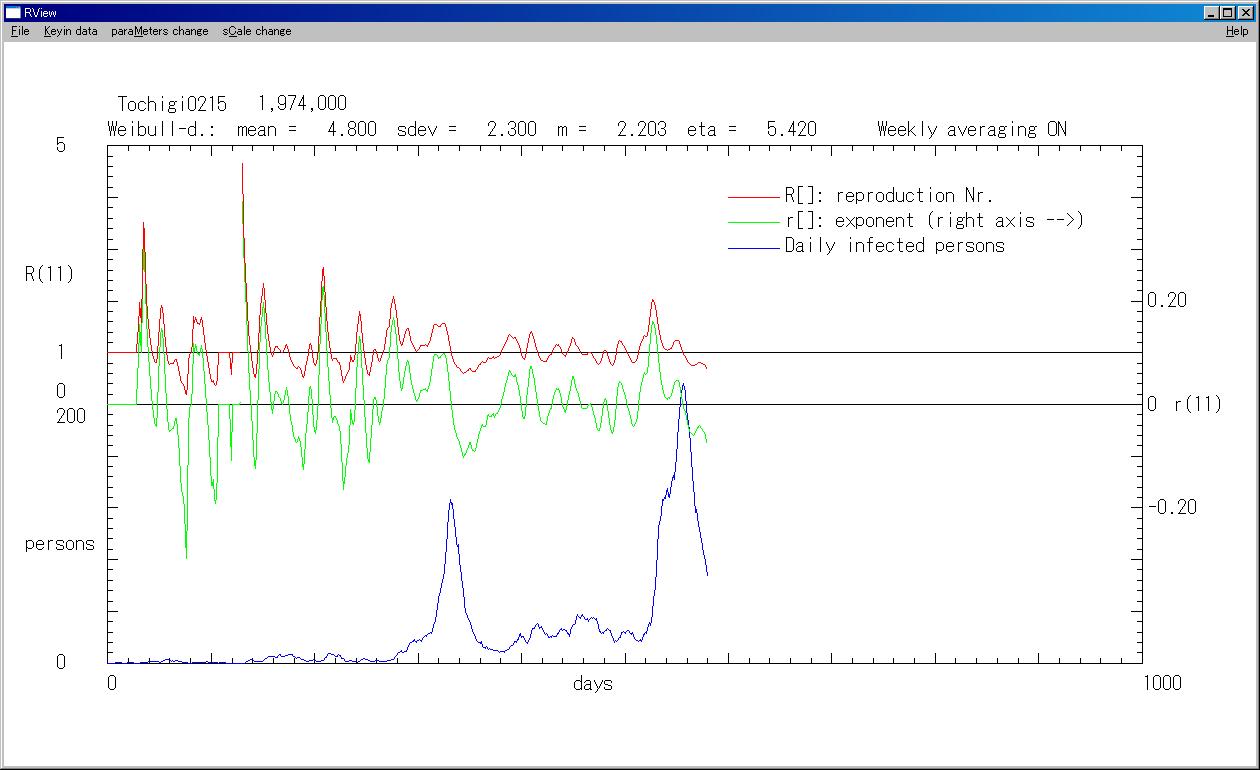Click the green legend line for exponent

click(753, 221)
